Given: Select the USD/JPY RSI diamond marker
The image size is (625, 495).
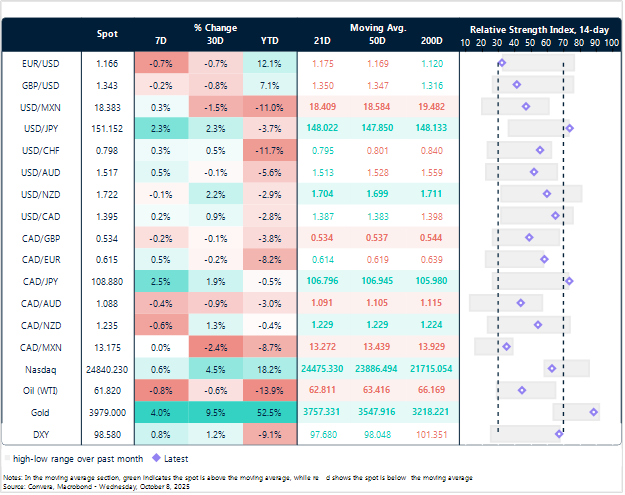Looking at the screenshot, I should [x=569, y=128].
